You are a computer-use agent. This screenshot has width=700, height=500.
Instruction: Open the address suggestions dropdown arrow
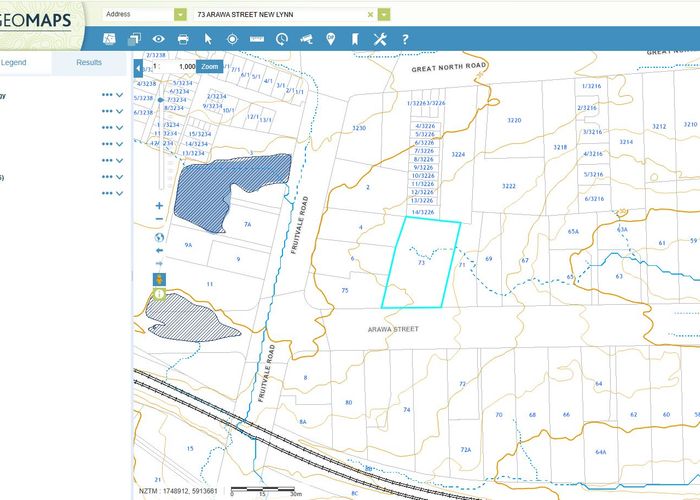[x=383, y=15]
